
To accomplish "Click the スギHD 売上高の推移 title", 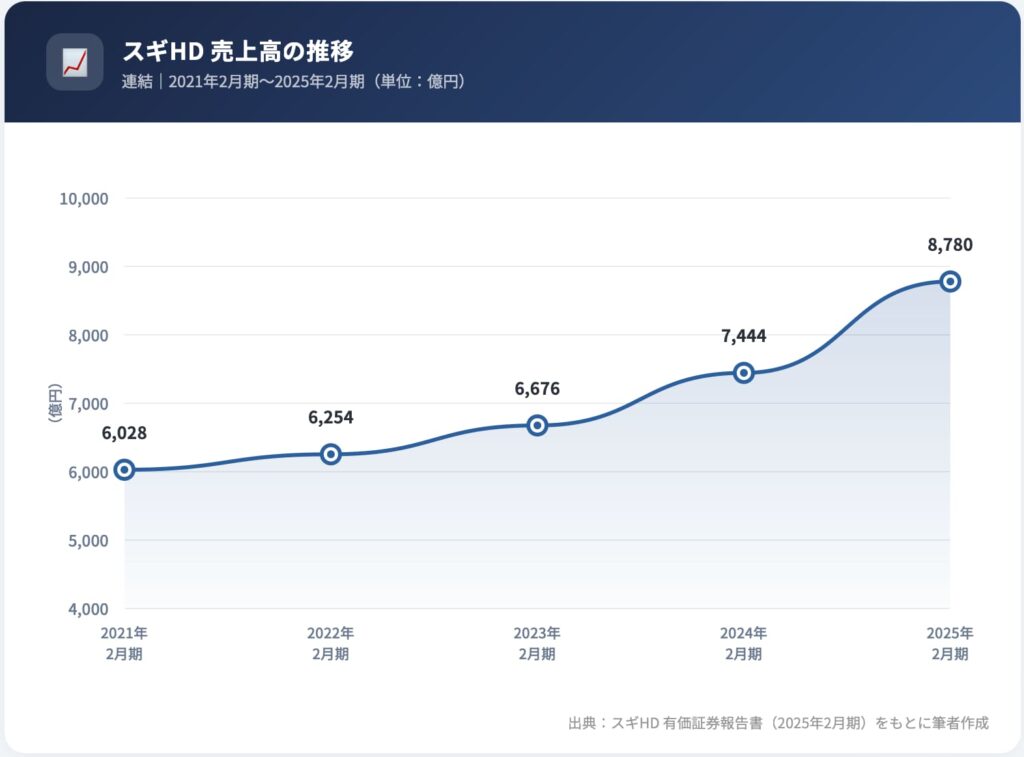I will click(238, 51).
